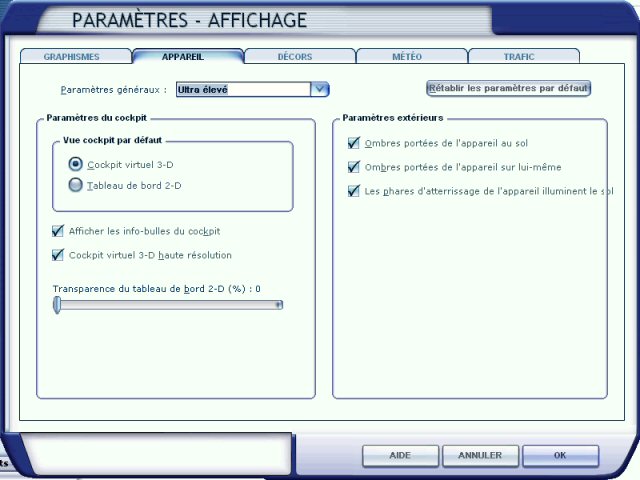
Task: Toggle Ombres portées de l'appareil au sol
Action: click(353, 143)
